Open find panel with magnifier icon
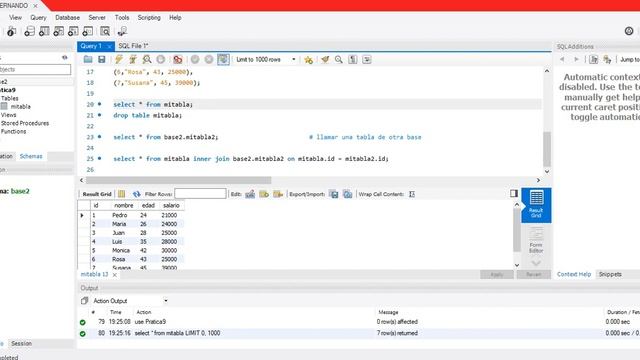Screen dimensions: 640x360 [x=339, y=60]
